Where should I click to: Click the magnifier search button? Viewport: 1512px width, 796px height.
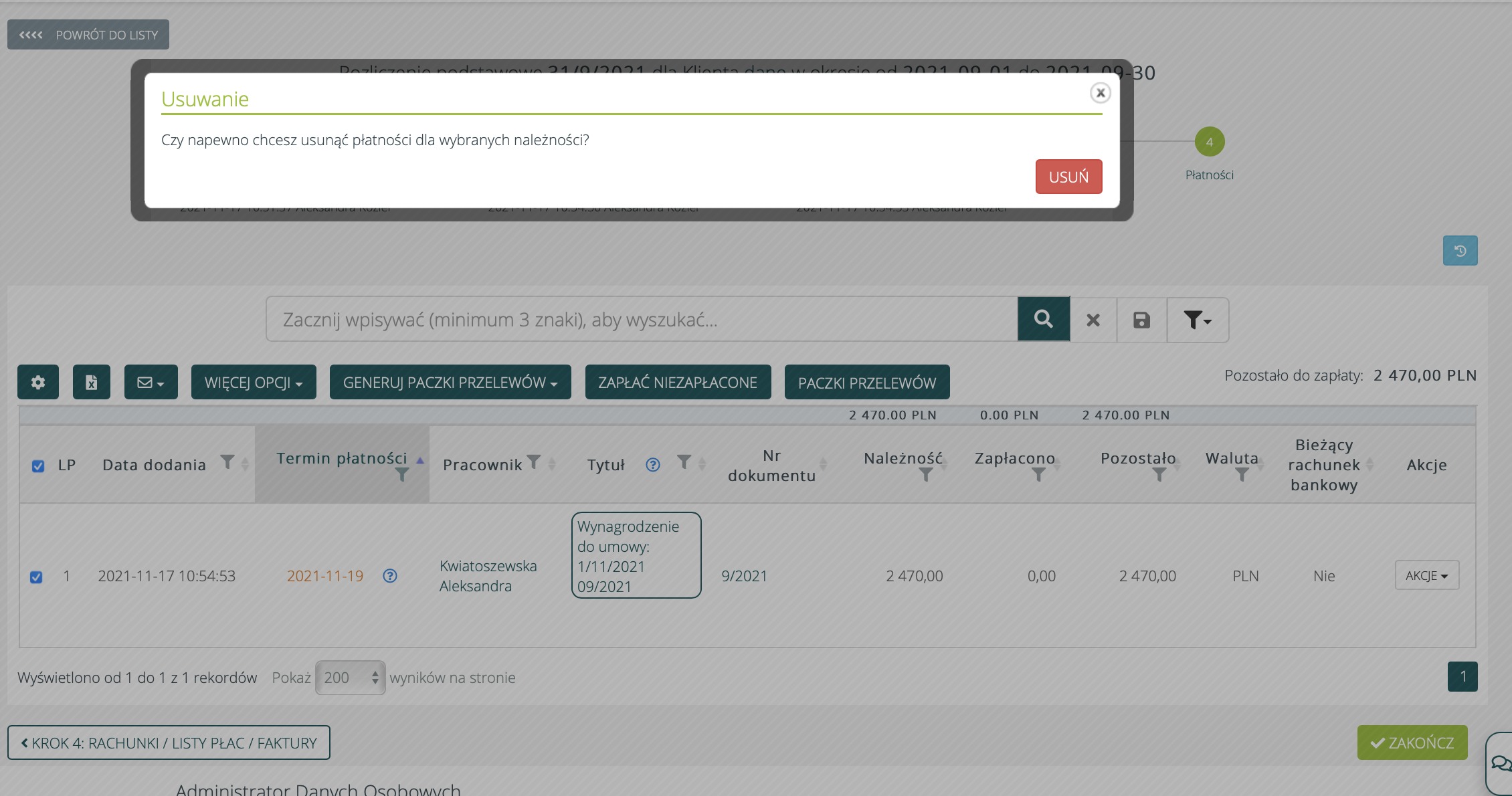point(1043,319)
